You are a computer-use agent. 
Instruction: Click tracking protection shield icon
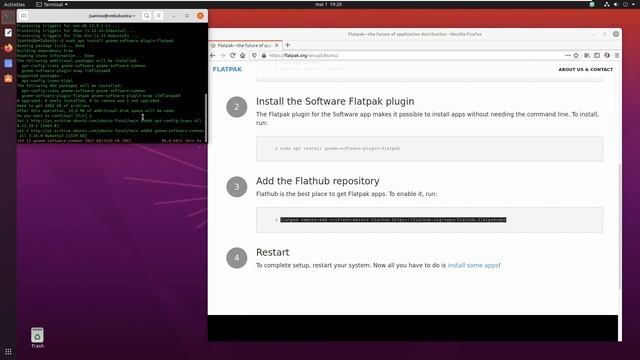[x=254, y=56]
